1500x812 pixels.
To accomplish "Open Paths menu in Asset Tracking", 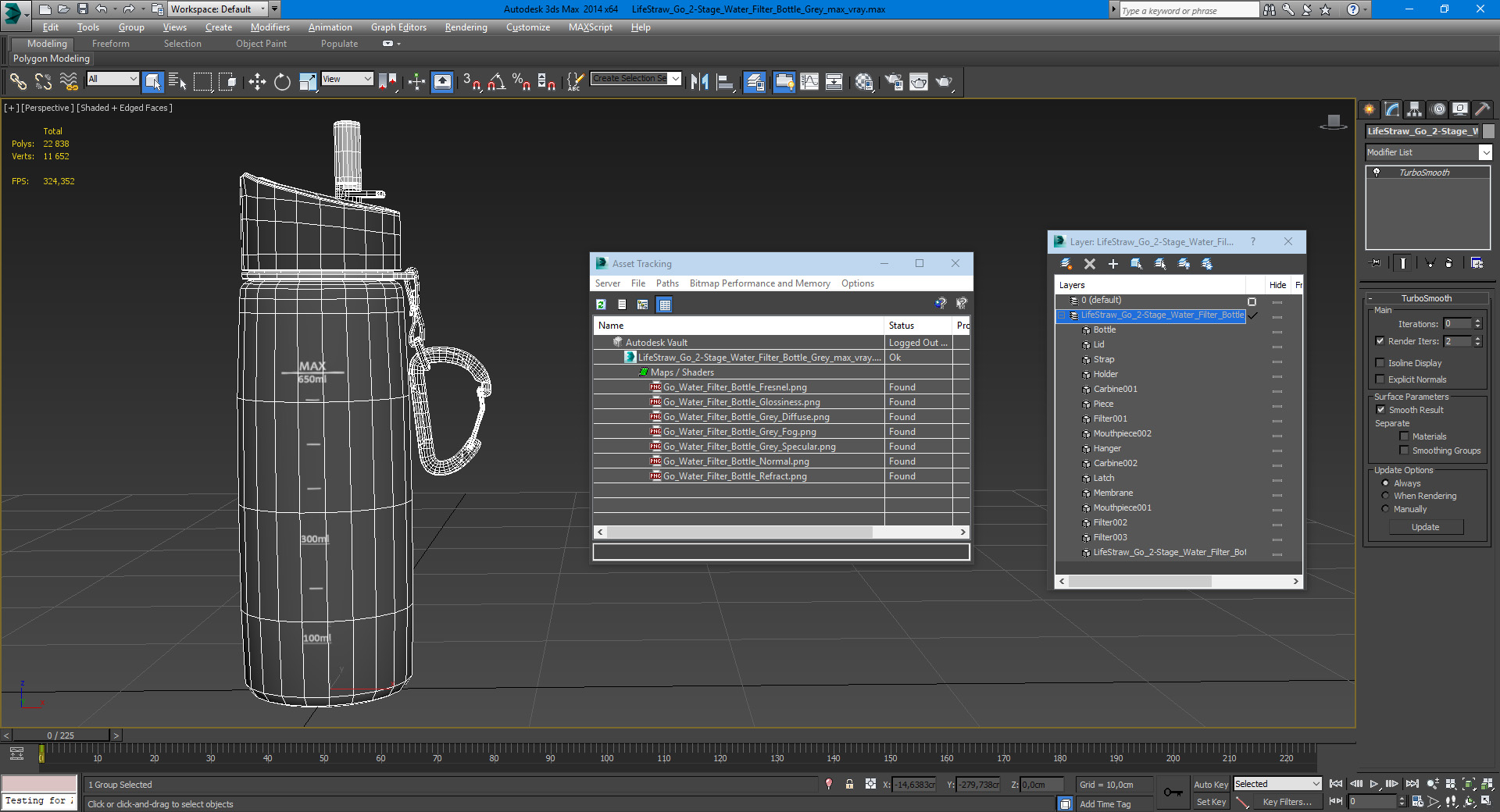I will [667, 283].
